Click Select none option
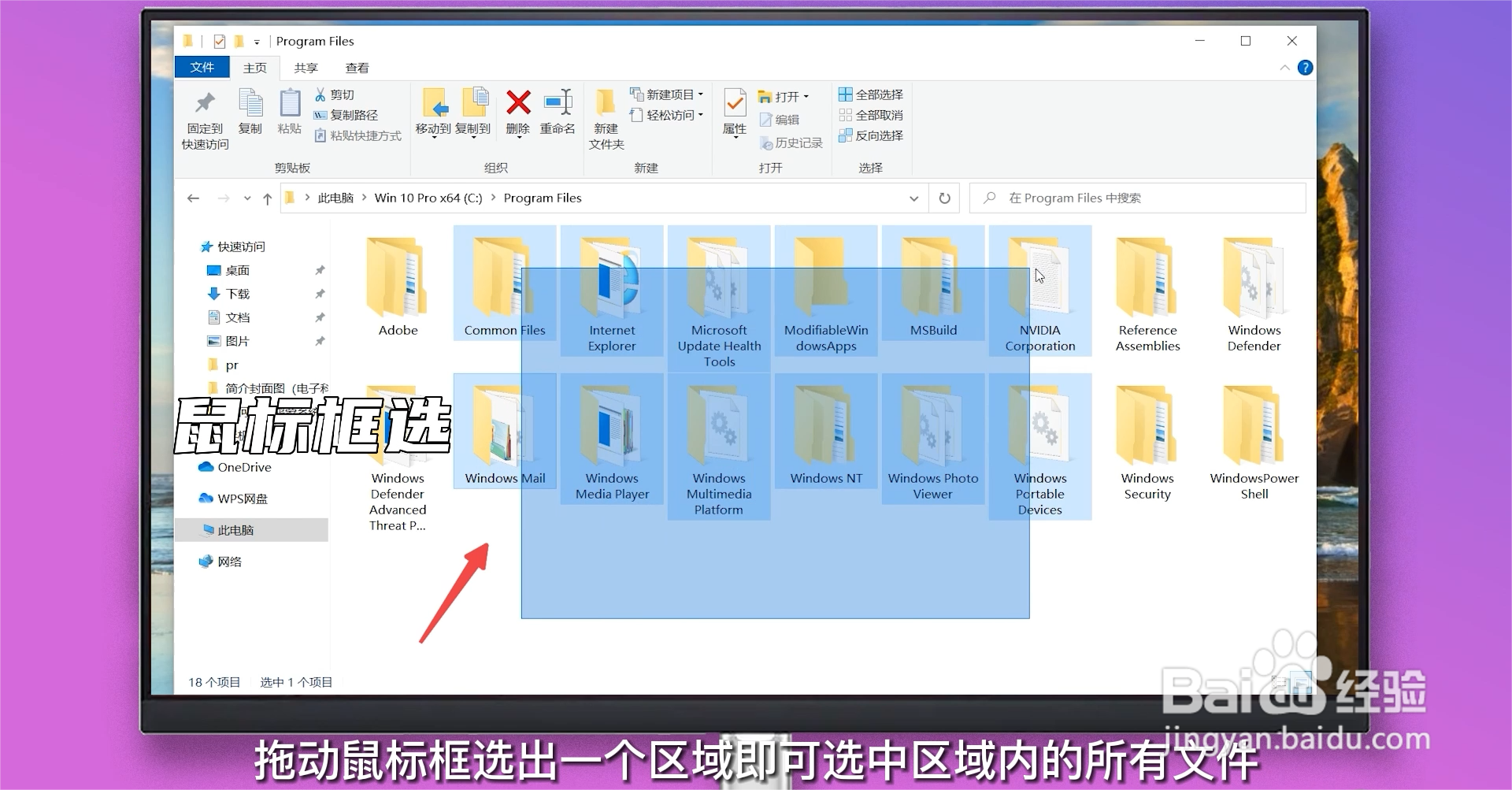The width and height of the screenshot is (1512, 790). click(x=871, y=115)
